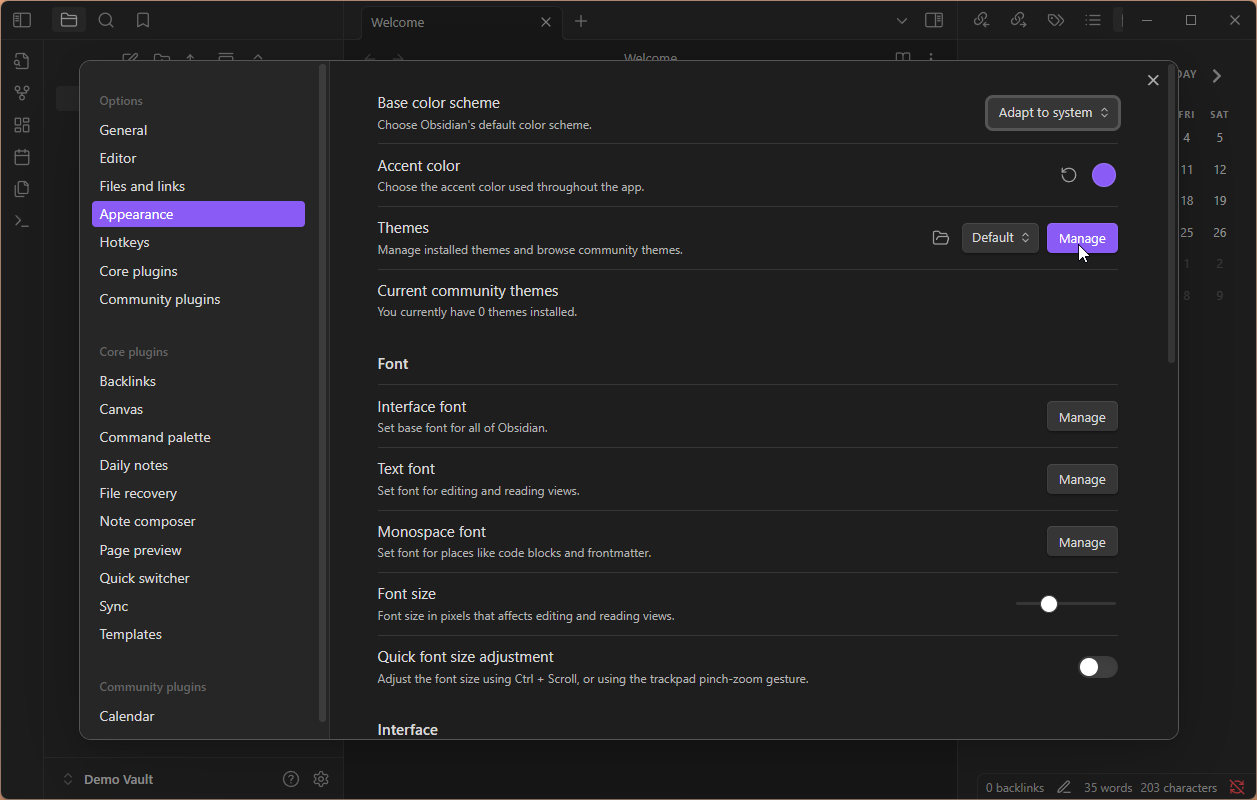Open Core plugins settings
1257x800 pixels.
[x=198, y=271]
